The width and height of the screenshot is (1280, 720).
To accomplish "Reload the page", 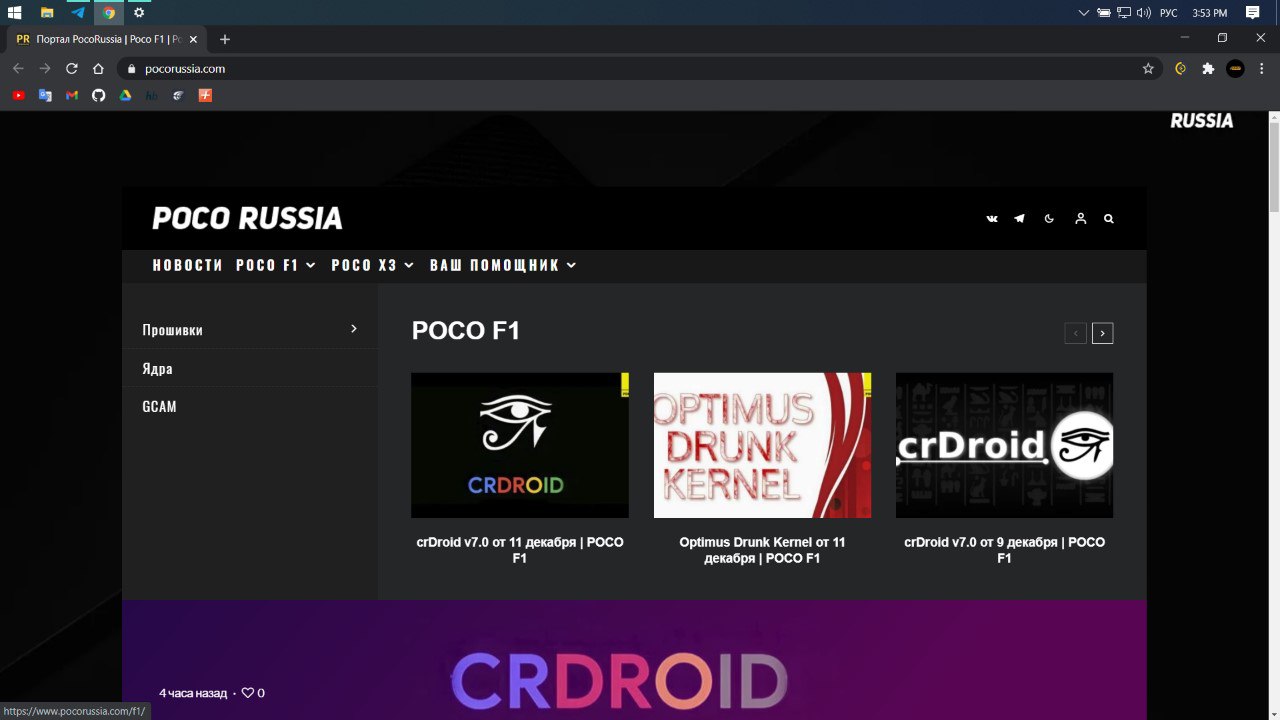I will [72, 69].
